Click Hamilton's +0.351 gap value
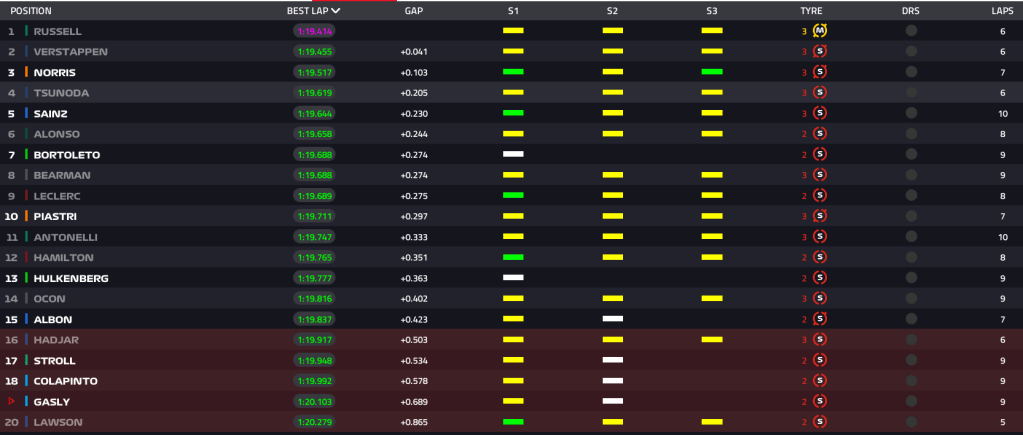 coord(414,258)
